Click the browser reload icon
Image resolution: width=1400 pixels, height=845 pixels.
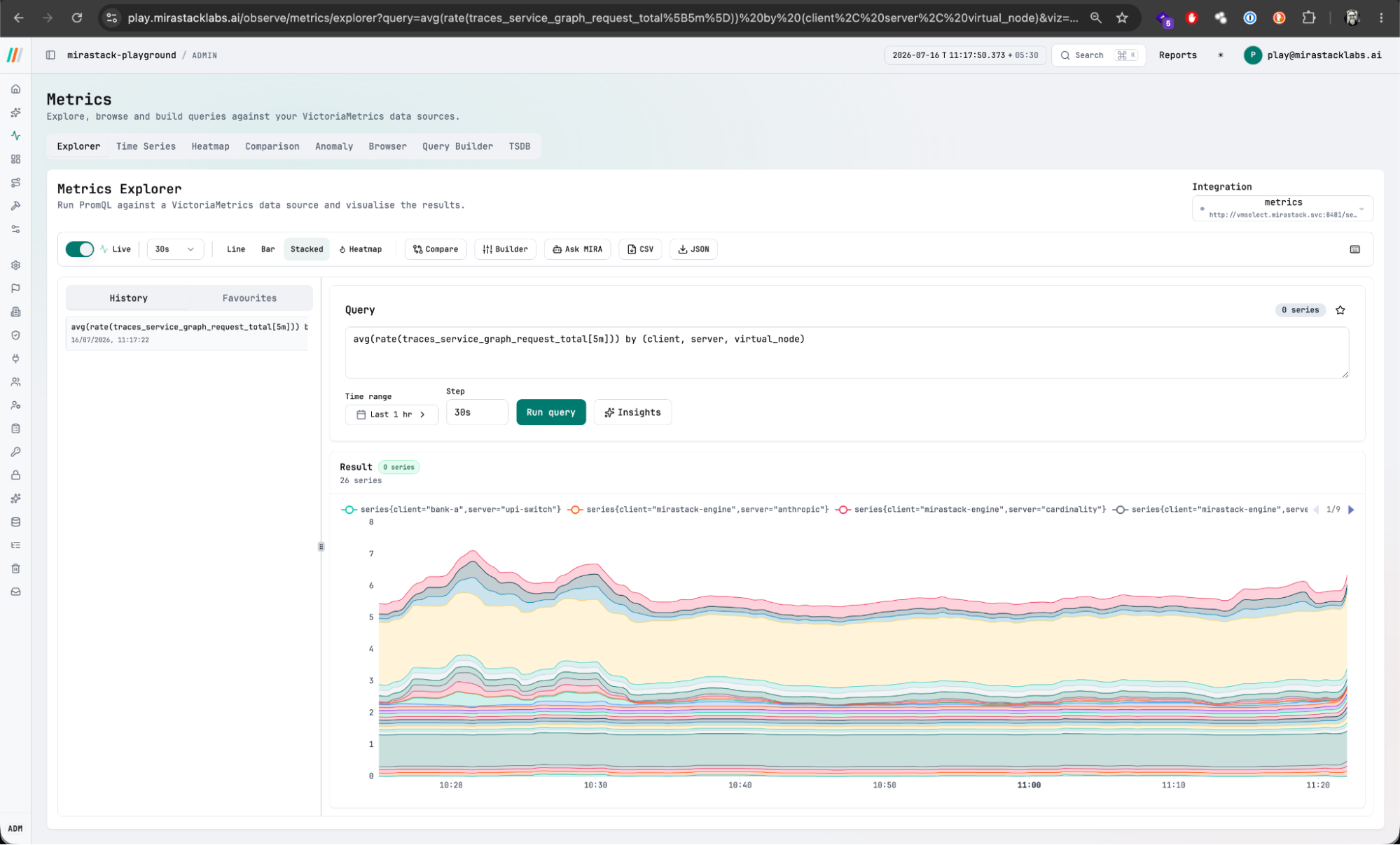[77, 18]
